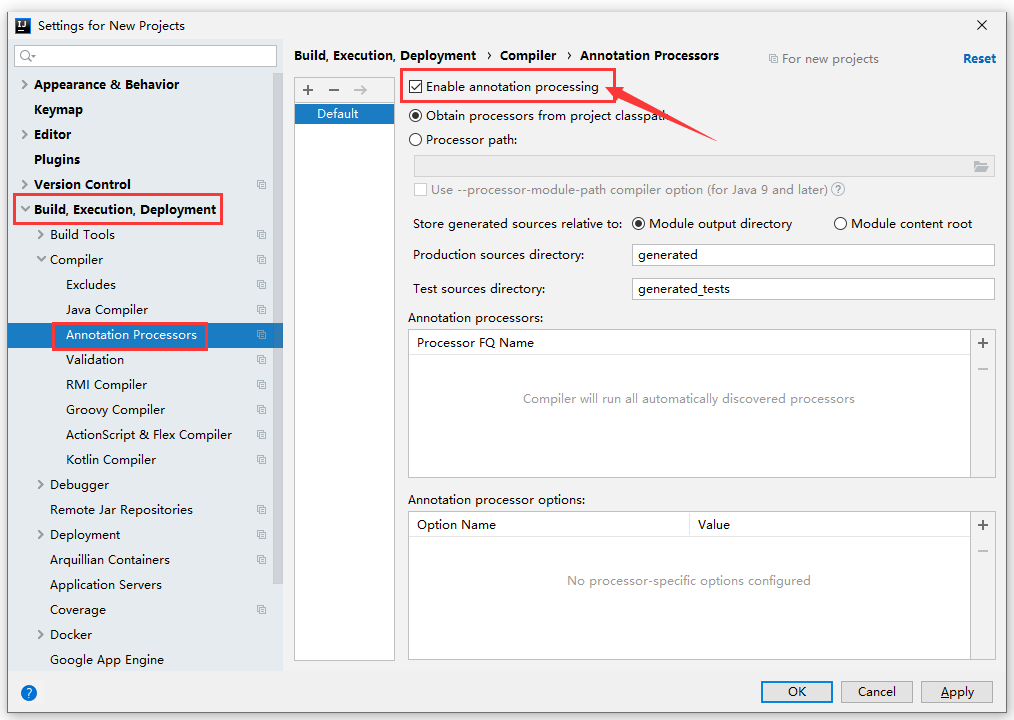The width and height of the screenshot is (1014, 720).
Task: Add a Processor FQ Name with plus
Action: pos(982,343)
